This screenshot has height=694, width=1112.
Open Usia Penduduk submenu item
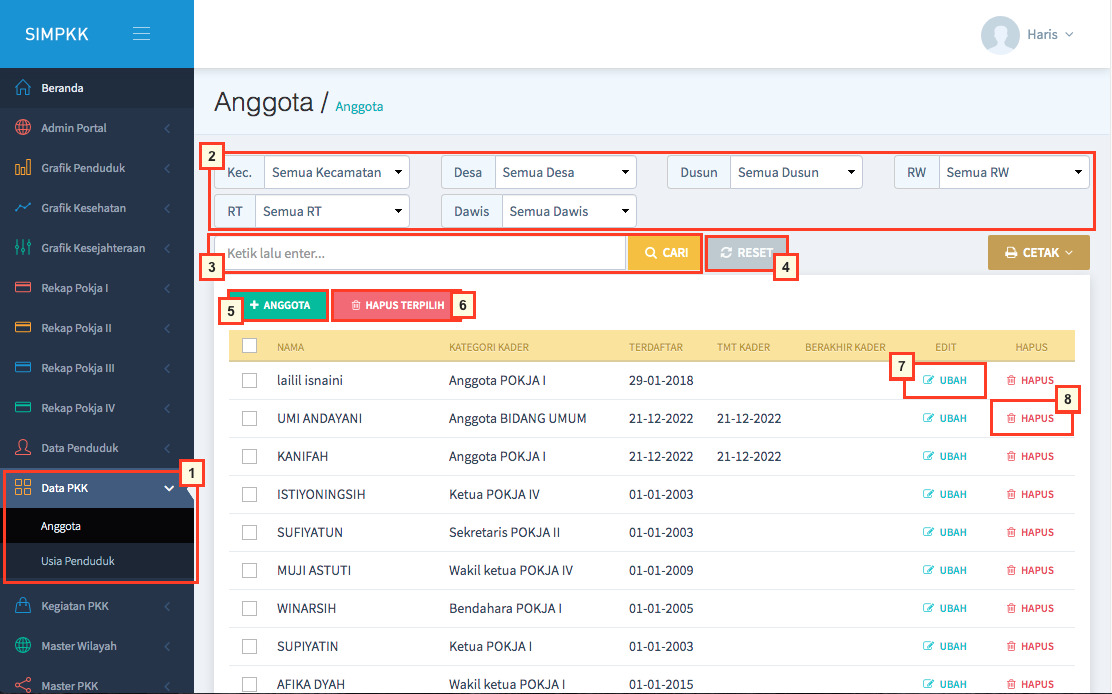pyautogui.click(x=78, y=561)
